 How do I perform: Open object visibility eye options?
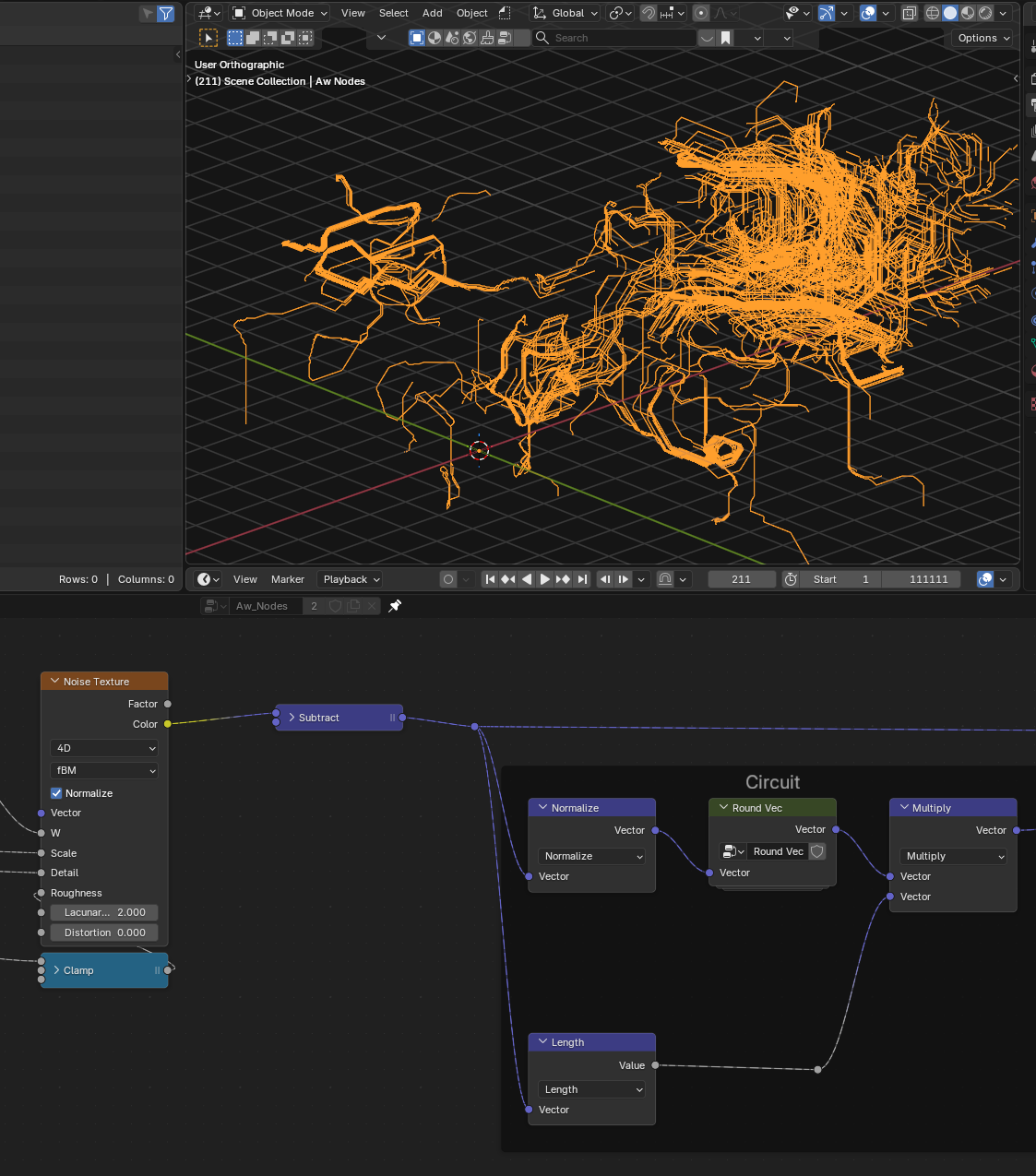pos(797,13)
